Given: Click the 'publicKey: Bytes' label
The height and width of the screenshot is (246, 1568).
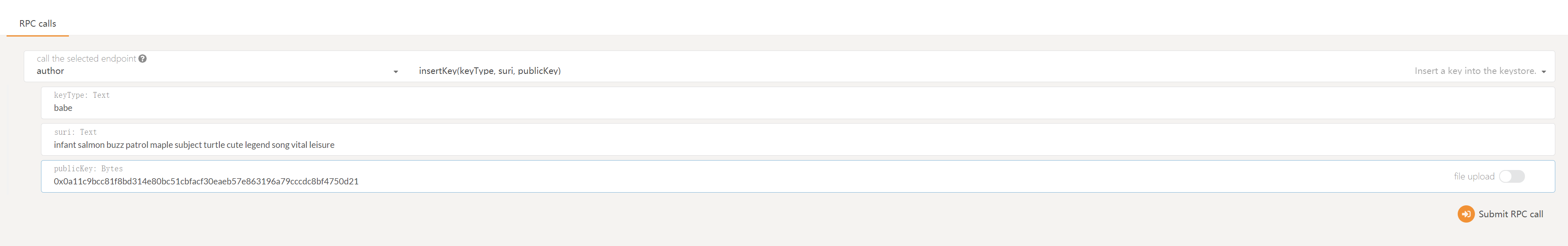Looking at the screenshot, I should coord(88,169).
